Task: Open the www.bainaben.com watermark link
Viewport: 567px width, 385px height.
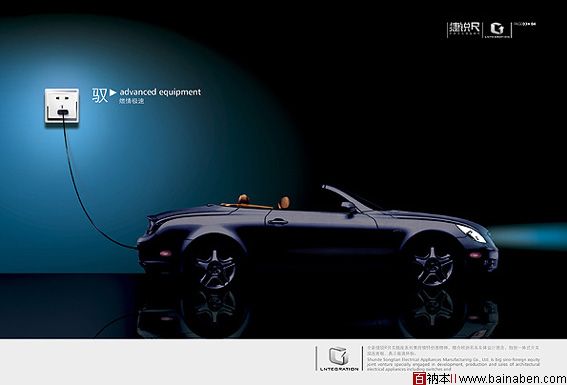Action: coord(512,379)
